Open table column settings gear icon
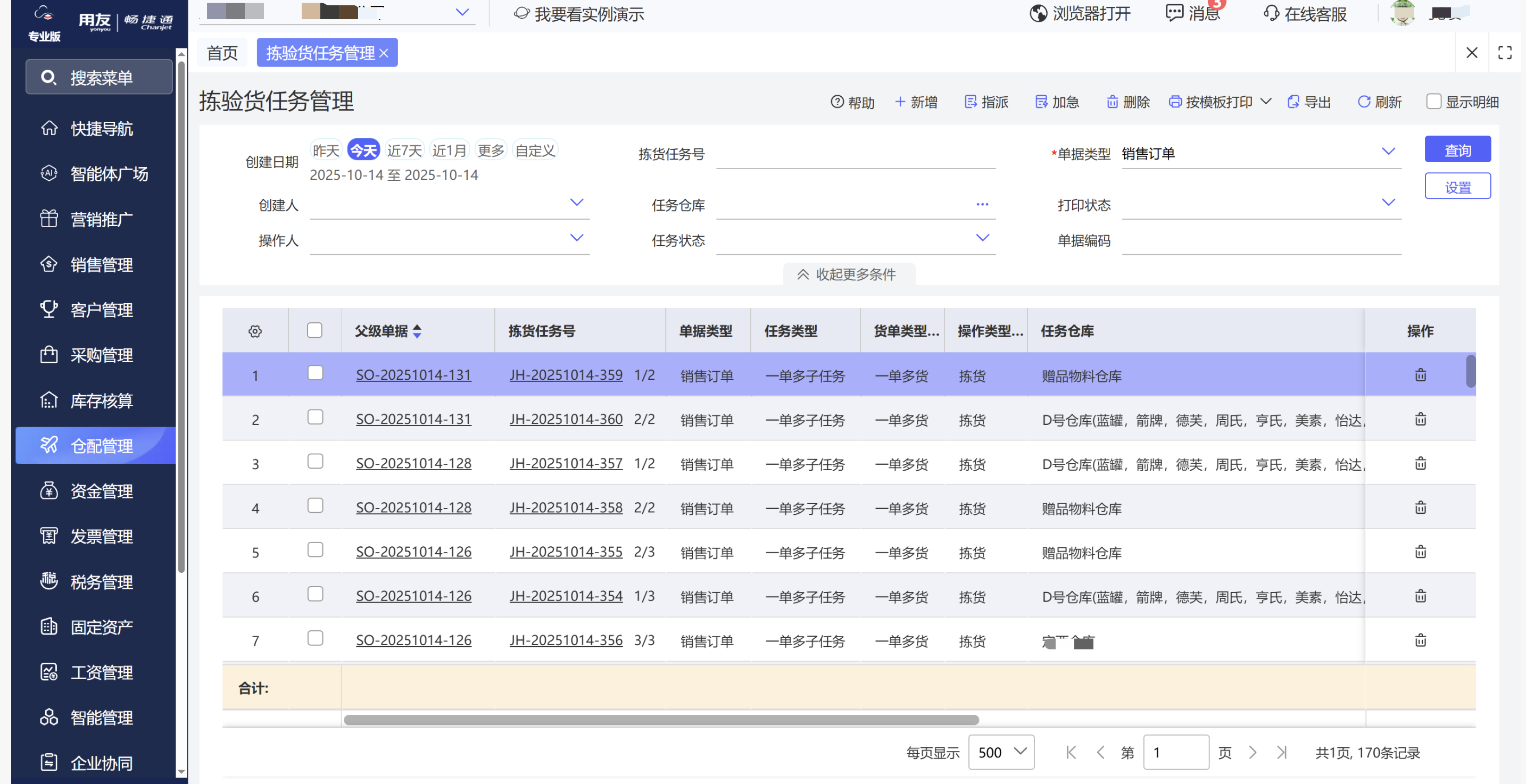This screenshot has height=784, width=1526. [x=255, y=331]
